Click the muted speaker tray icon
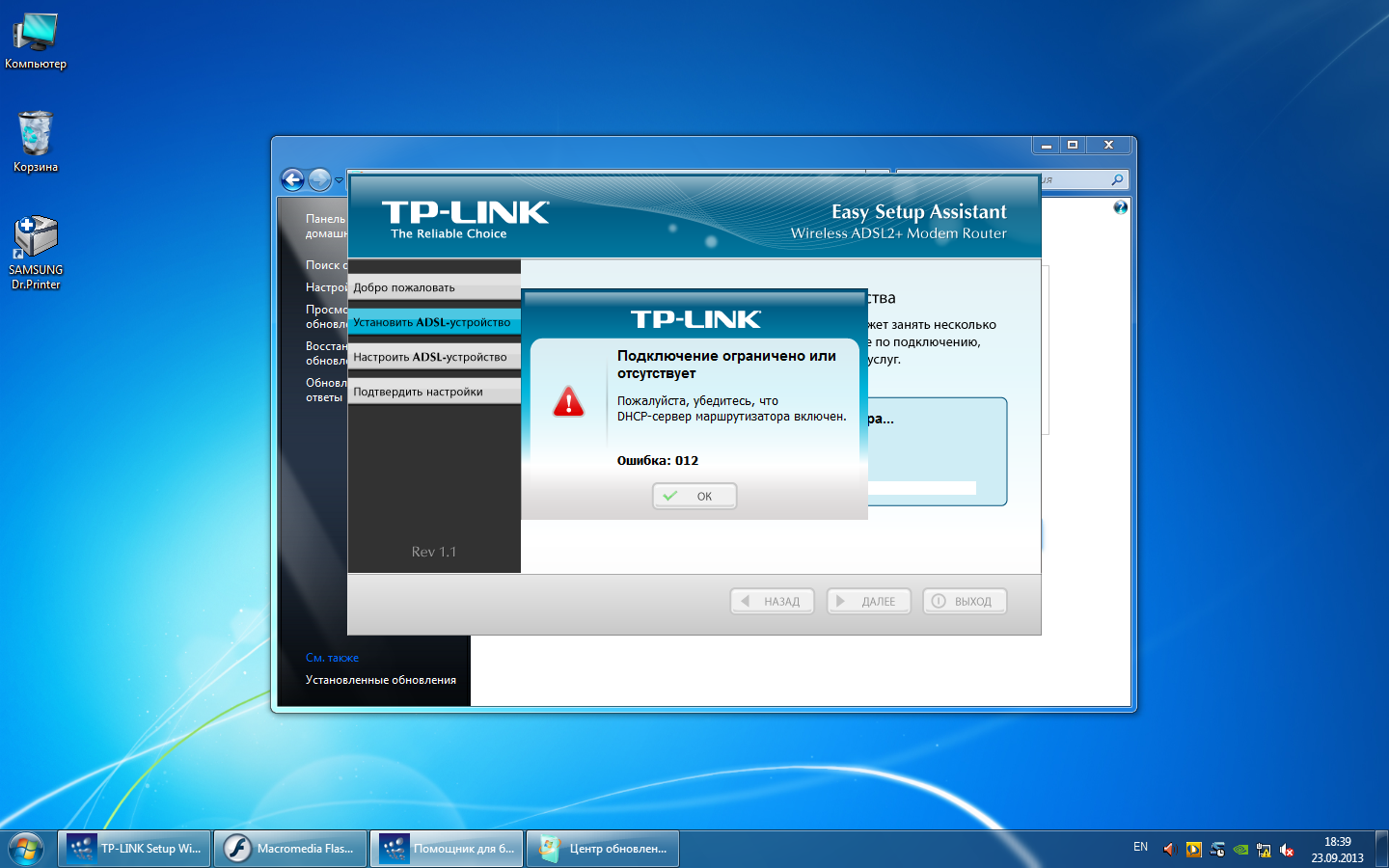 [x=1287, y=850]
